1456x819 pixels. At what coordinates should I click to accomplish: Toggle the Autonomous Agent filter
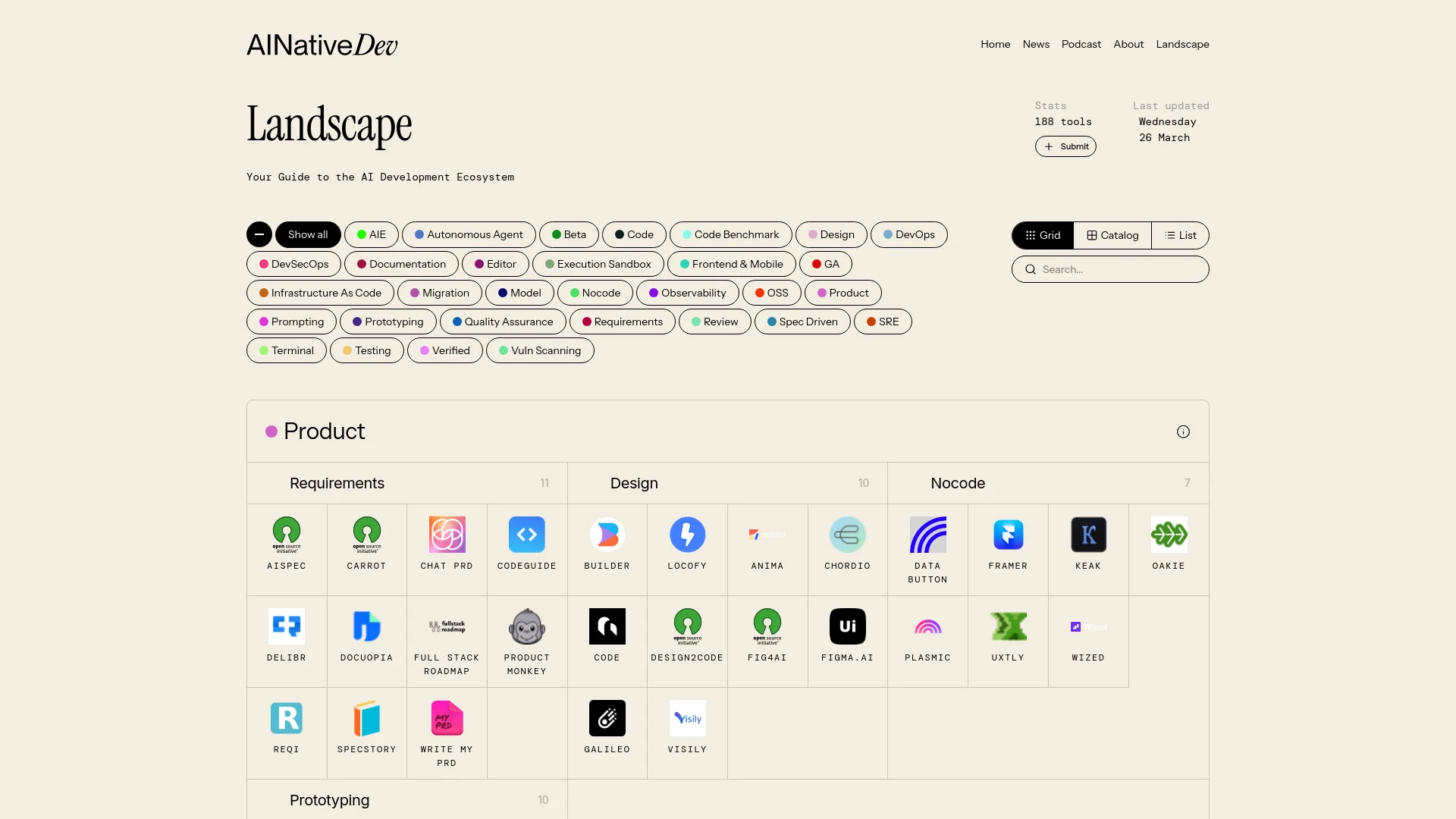coord(468,235)
